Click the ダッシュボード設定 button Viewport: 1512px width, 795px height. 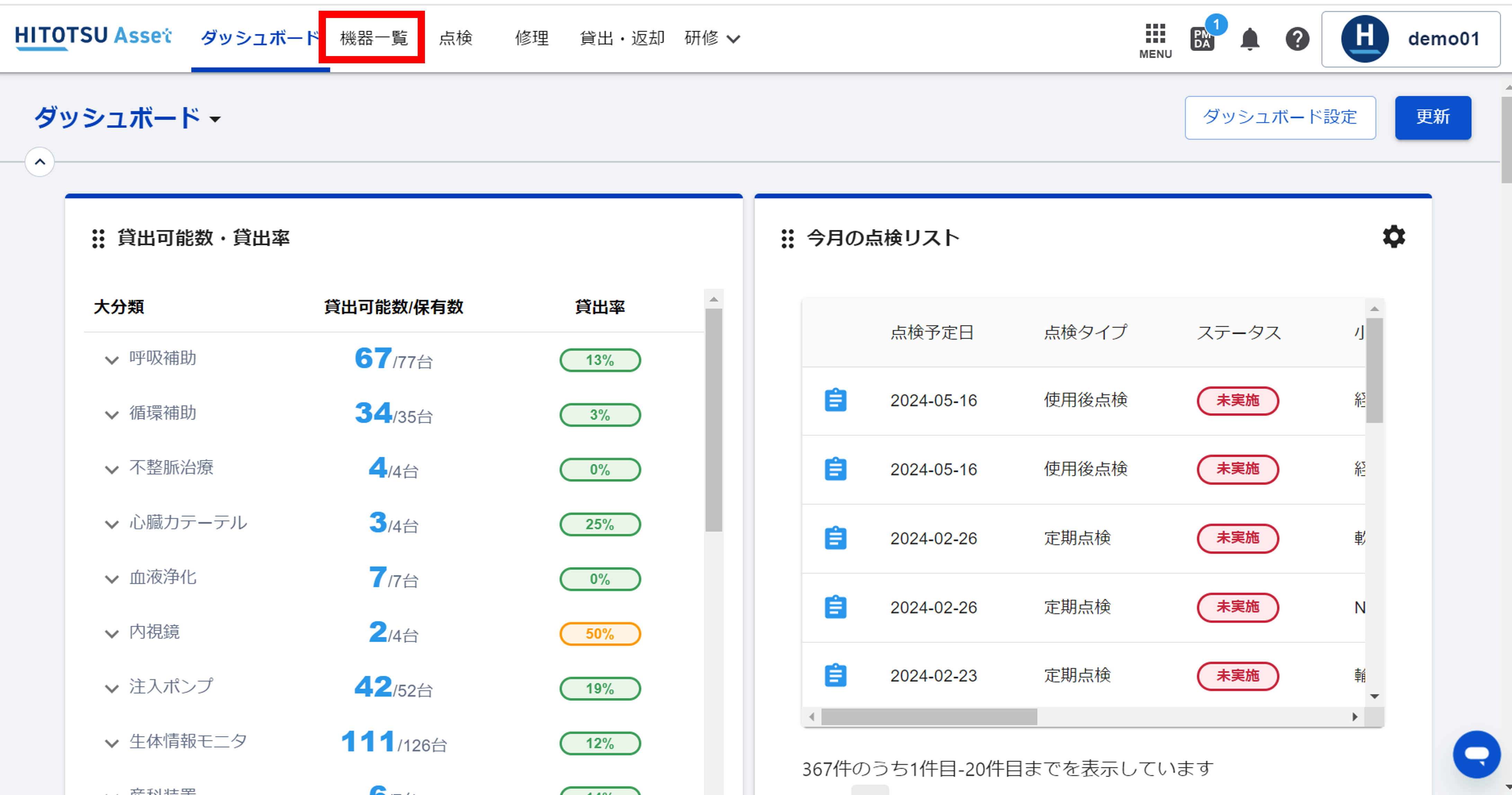[1280, 117]
